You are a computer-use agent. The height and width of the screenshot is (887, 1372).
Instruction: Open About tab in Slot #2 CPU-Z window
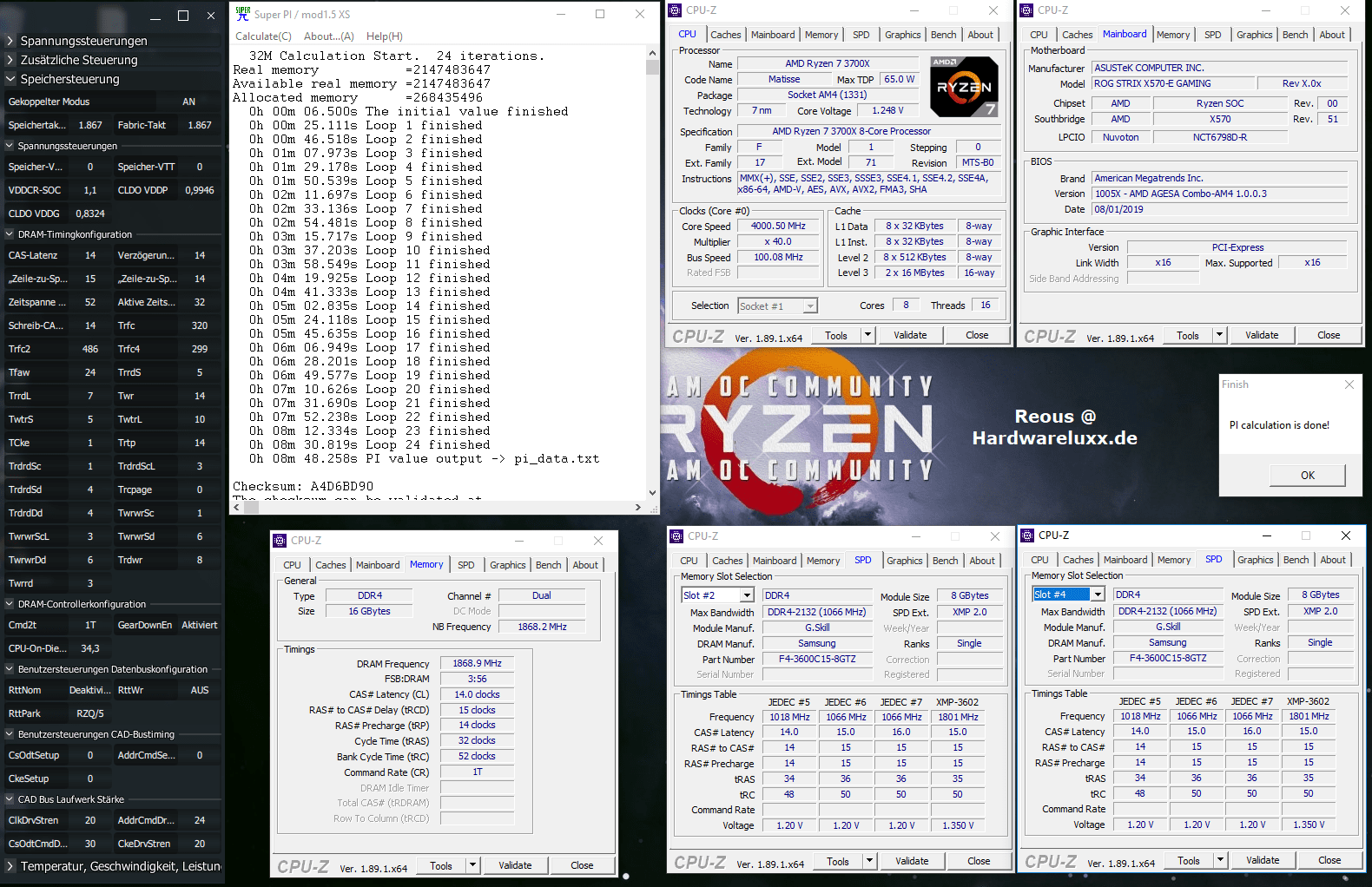click(982, 561)
